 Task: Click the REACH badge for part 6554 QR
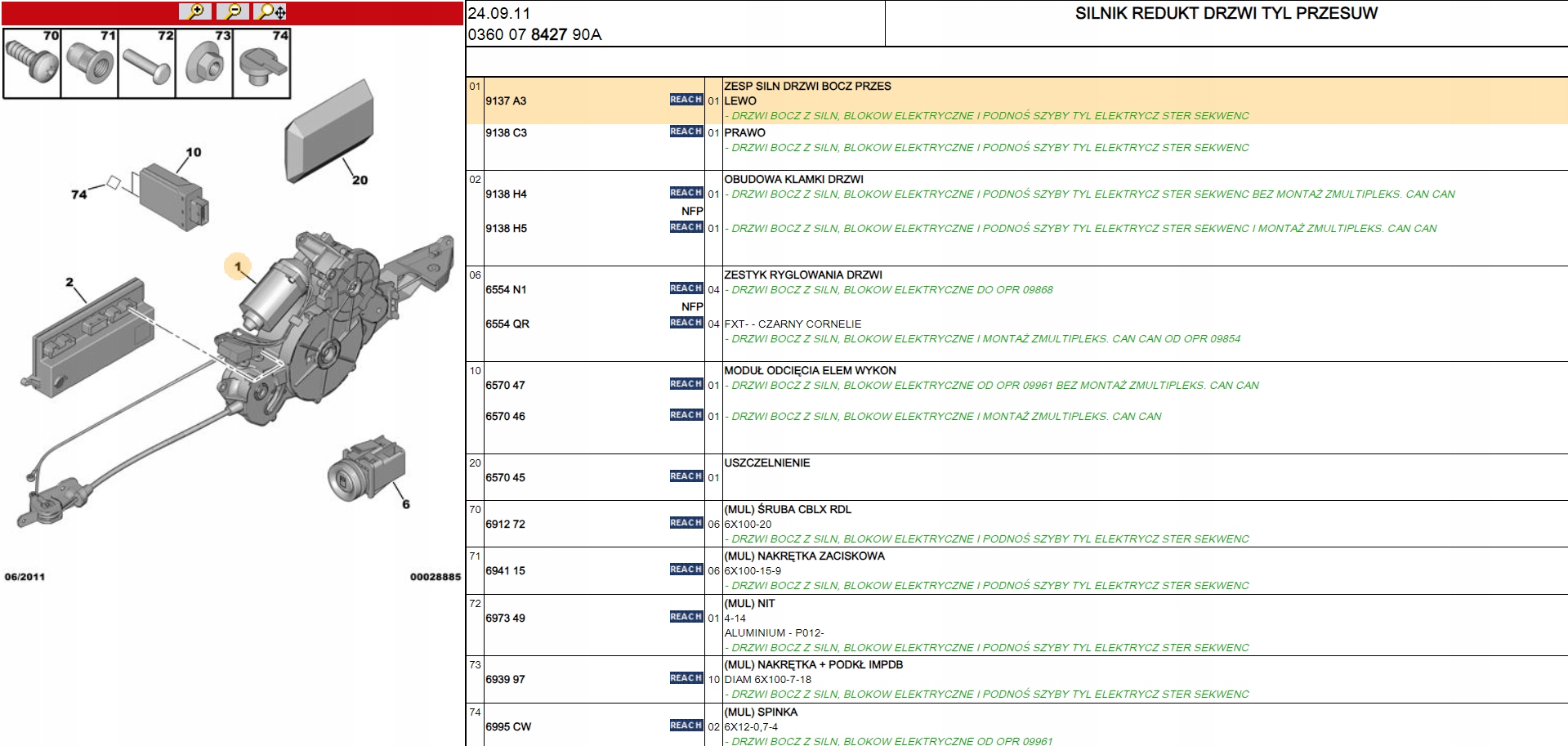pos(686,323)
